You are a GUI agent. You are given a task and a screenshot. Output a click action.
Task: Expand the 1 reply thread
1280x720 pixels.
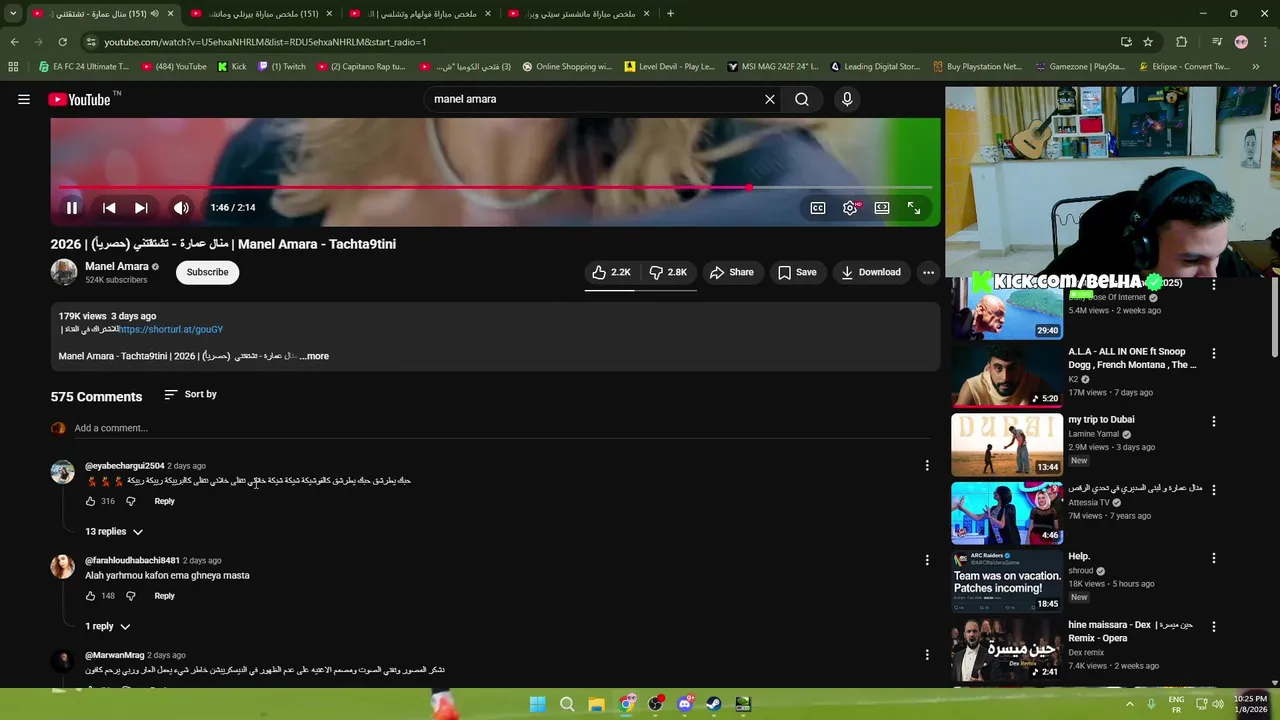(107, 626)
